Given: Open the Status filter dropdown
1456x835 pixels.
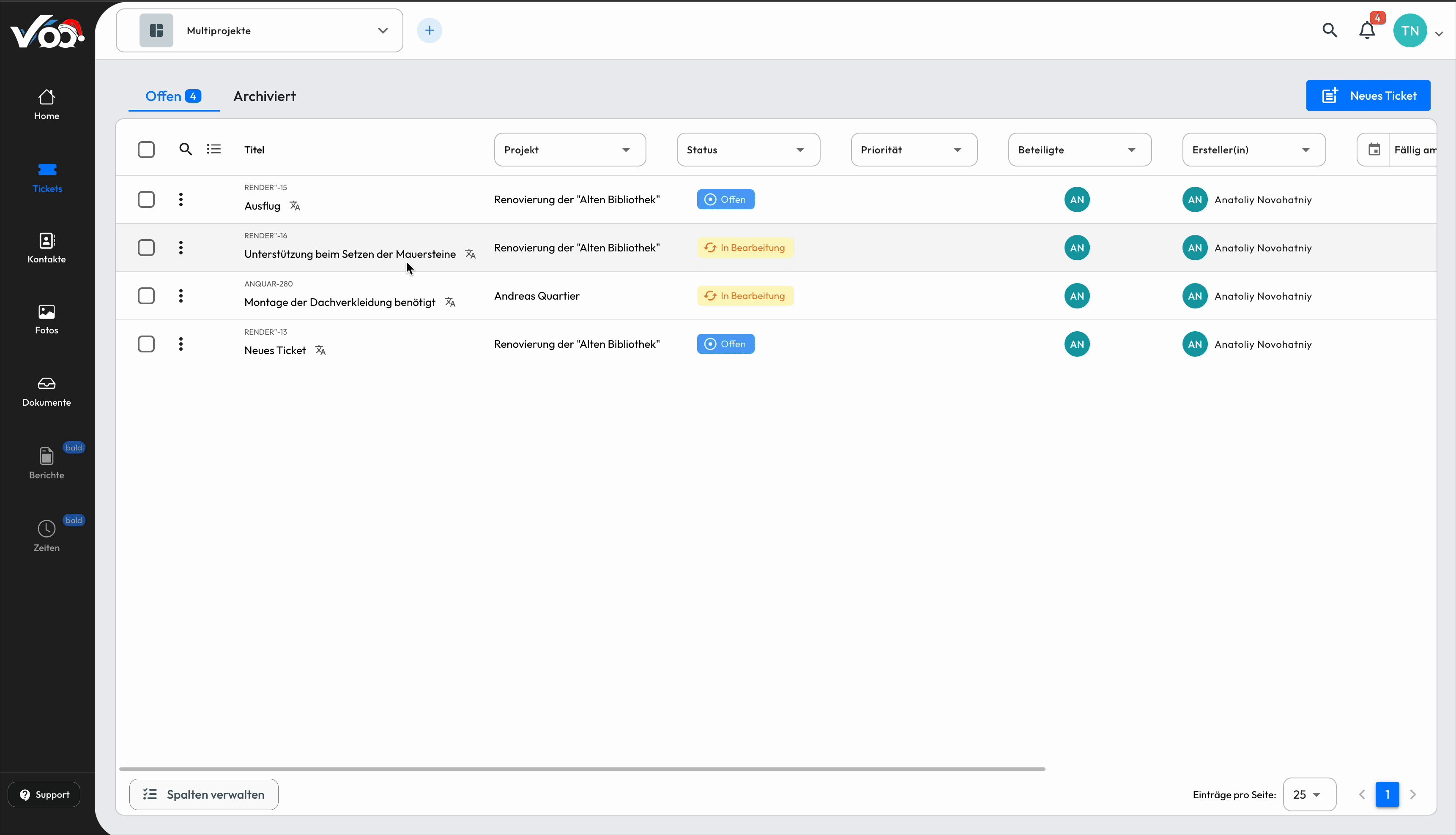Looking at the screenshot, I should tap(748, 149).
